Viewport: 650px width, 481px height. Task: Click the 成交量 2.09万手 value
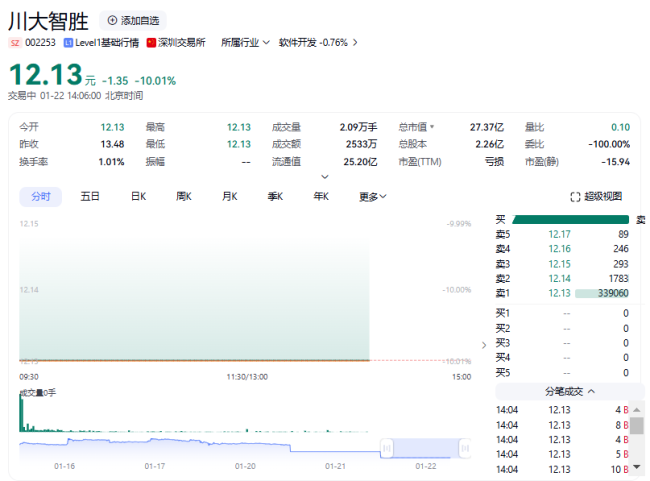pos(358,127)
